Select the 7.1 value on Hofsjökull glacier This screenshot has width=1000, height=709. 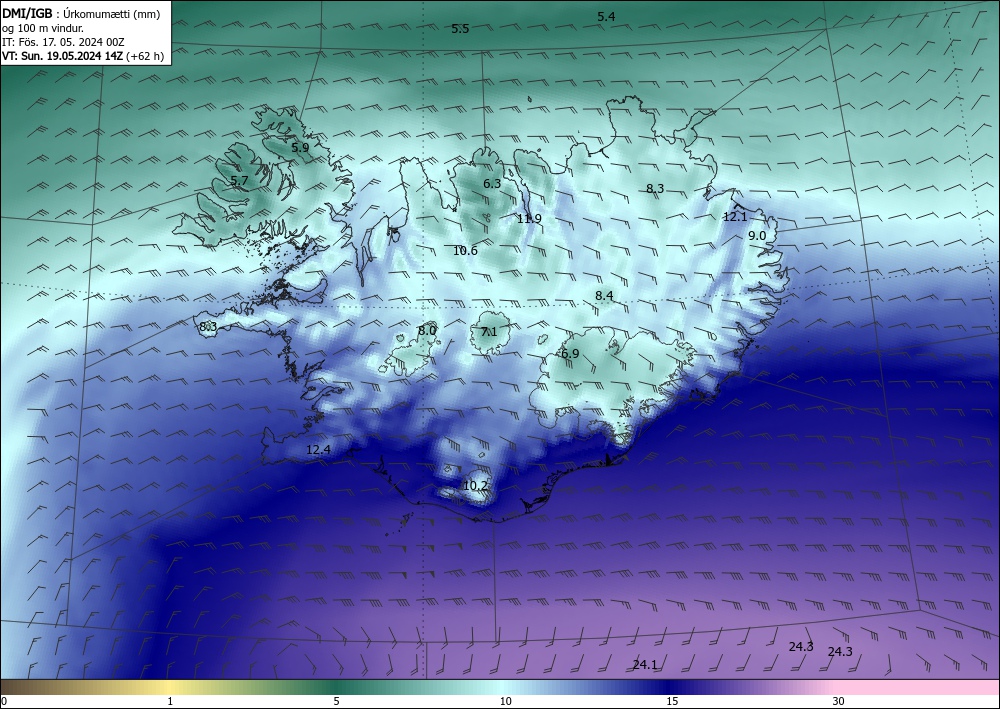(x=489, y=332)
